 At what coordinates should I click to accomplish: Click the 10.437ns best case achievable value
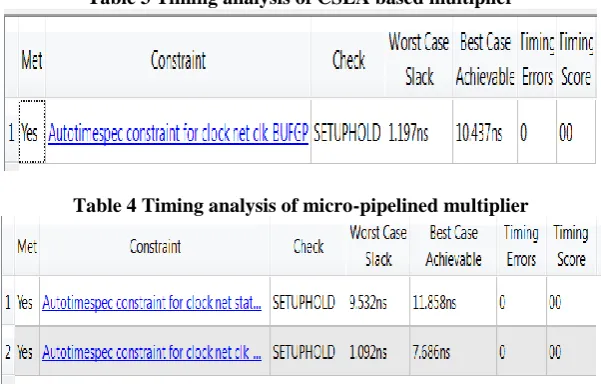479,133
